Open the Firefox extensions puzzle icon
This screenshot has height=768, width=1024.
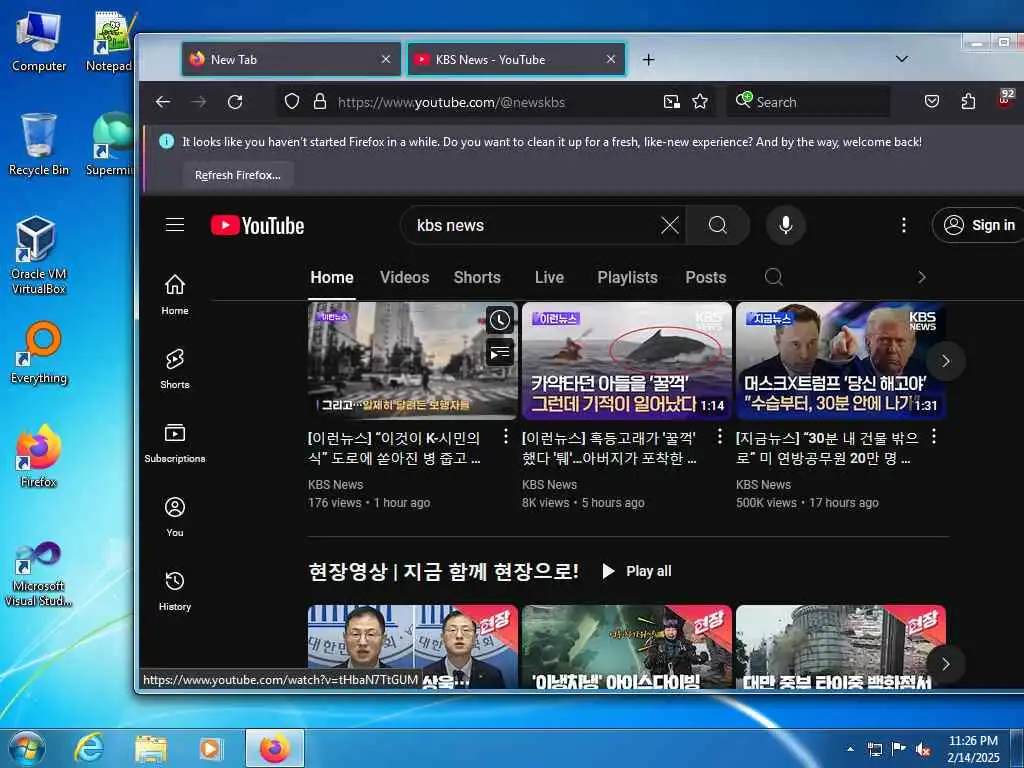(968, 102)
